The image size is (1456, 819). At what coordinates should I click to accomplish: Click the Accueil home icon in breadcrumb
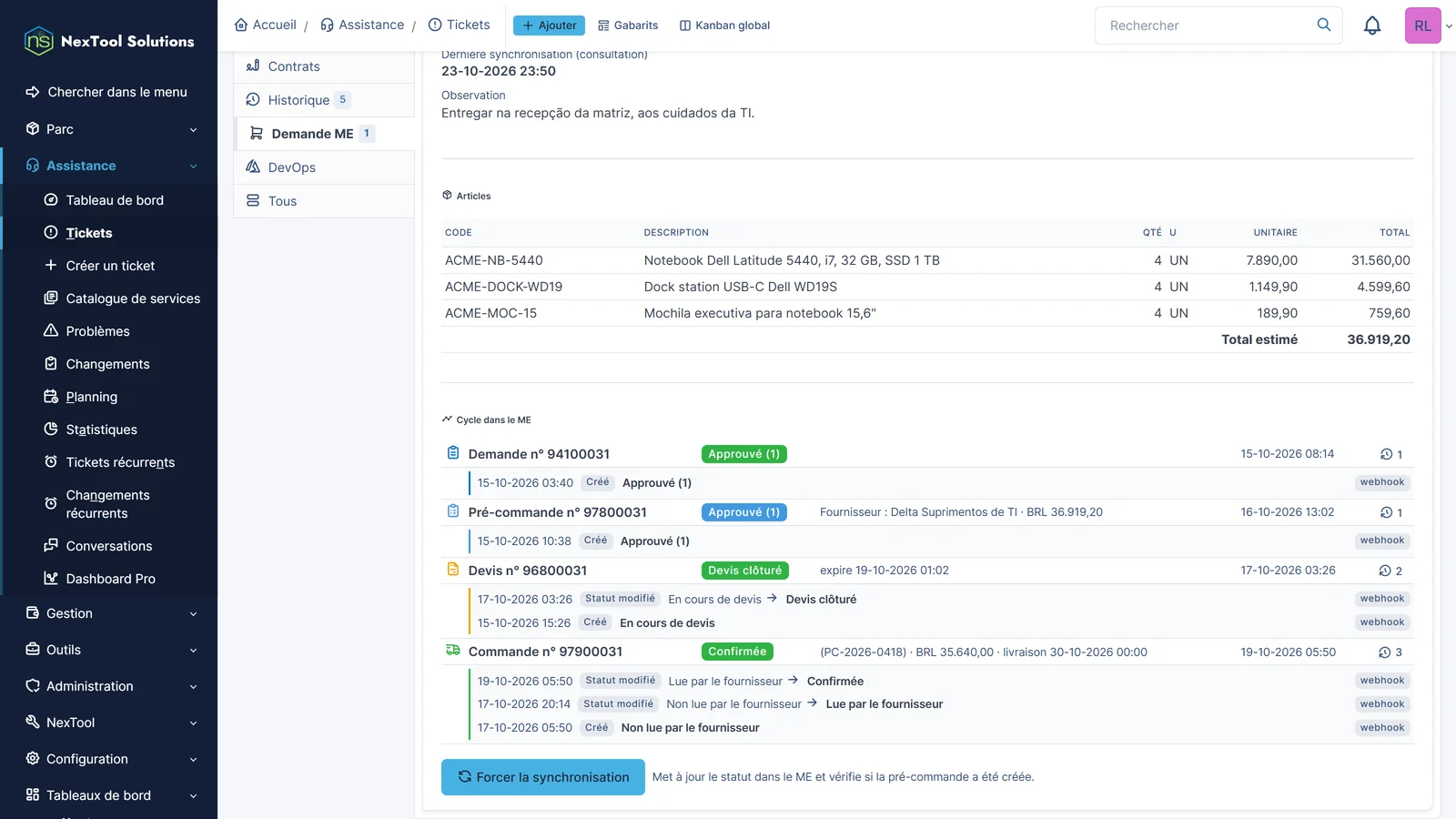[x=241, y=25]
